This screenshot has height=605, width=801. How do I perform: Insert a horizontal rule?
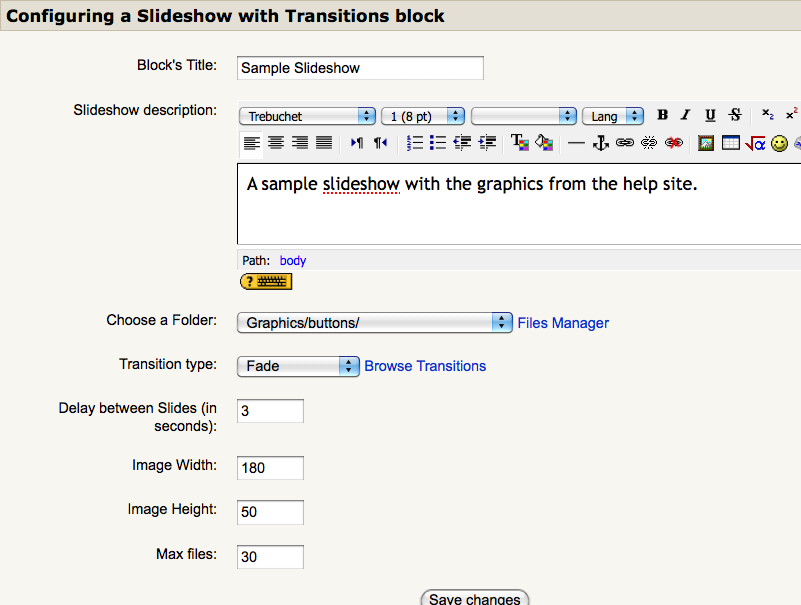click(577, 143)
